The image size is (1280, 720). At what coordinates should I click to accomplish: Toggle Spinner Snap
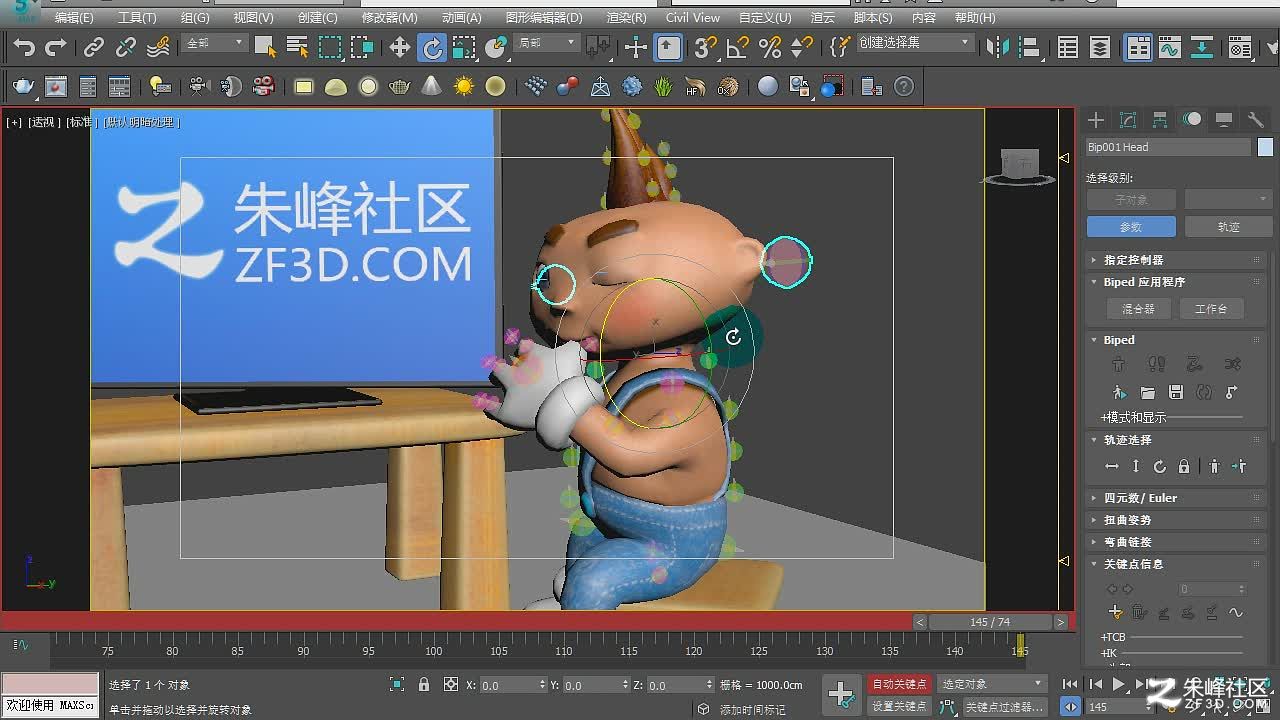click(x=802, y=47)
